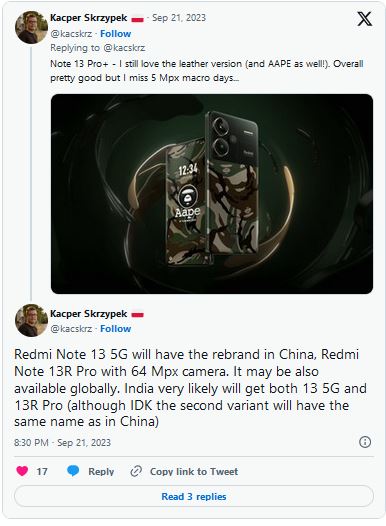This screenshot has height=526, width=386.
Task: Open the tweet info circle icon
Action: click(x=365, y=442)
